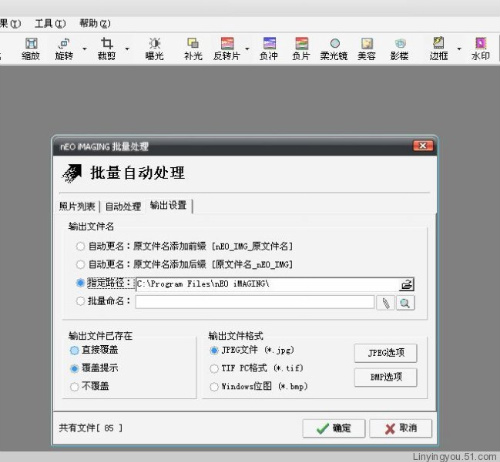Viewport: 500px width, 462px height.
Task: Apply the 负冲 effect icon
Action: (x=269, y=49)
